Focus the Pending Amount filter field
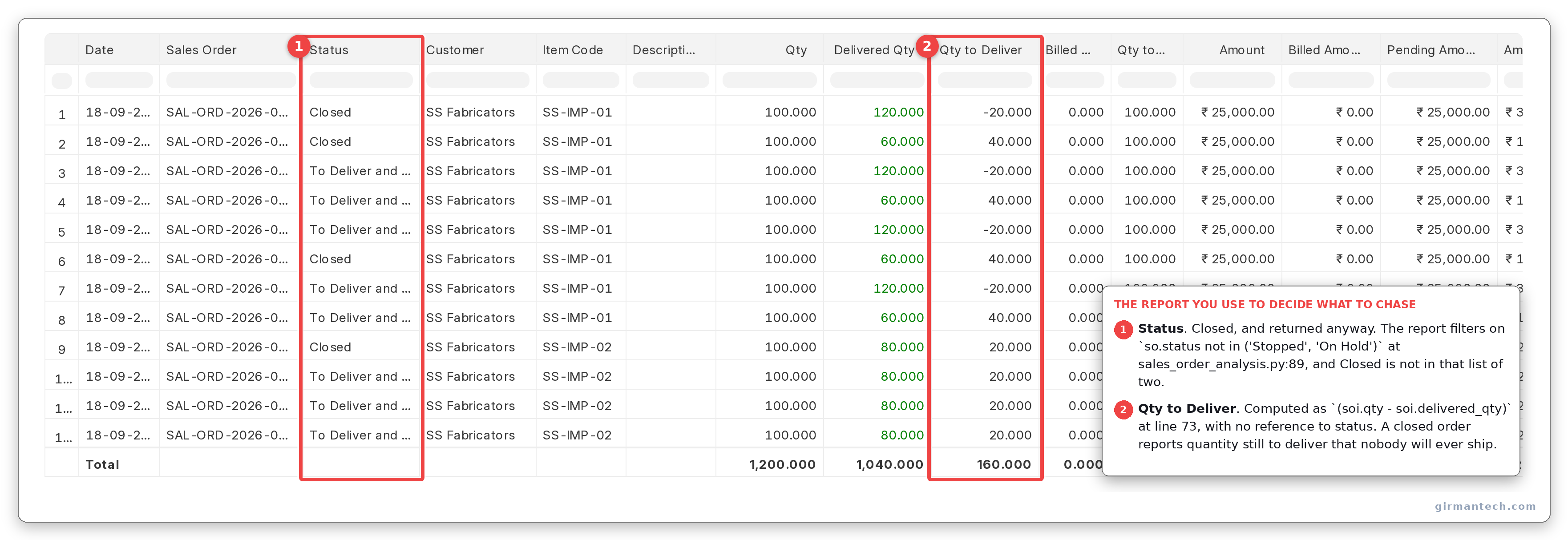 pyautogui.click(x=1439, y=80)
